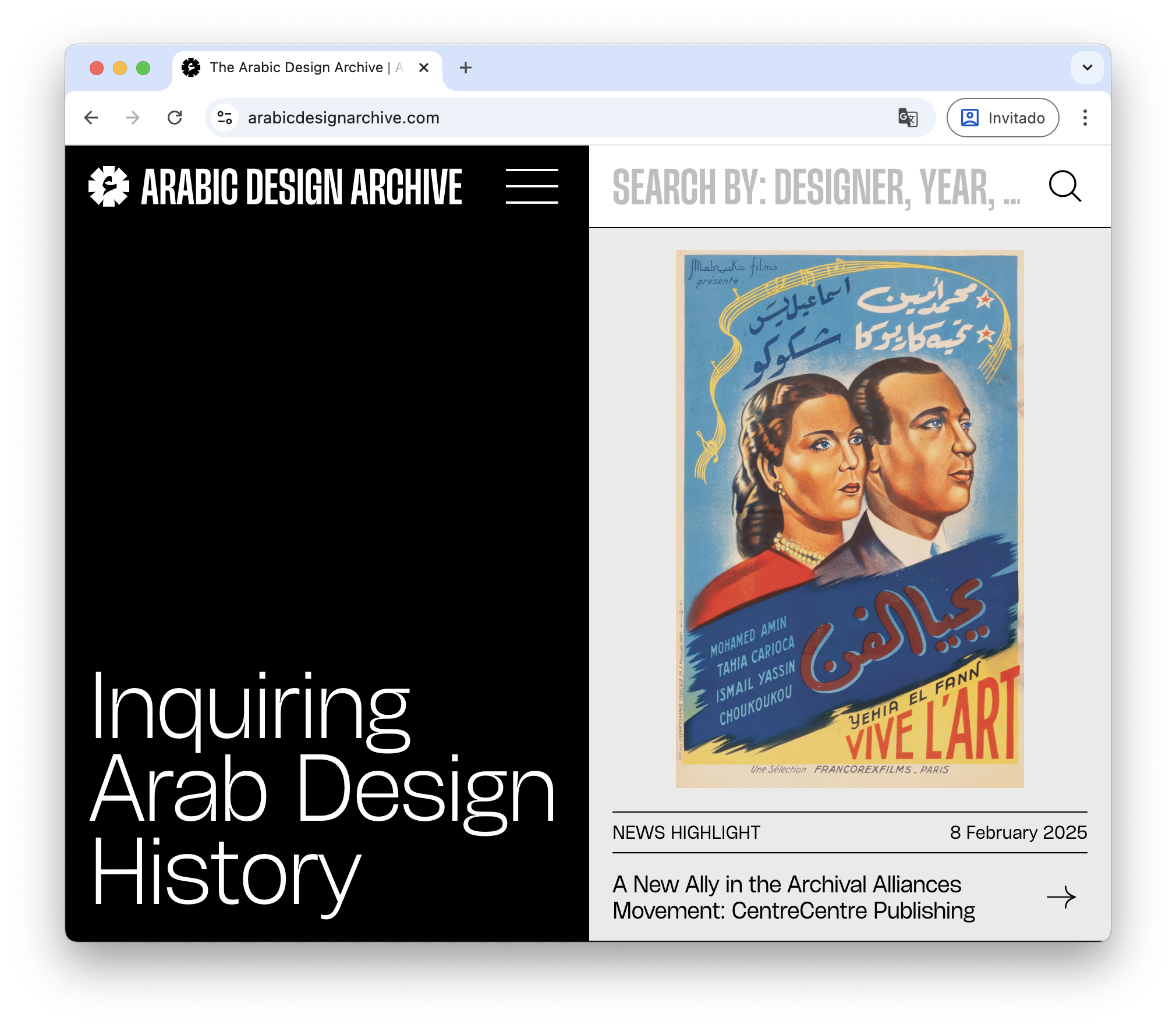
Task: Open the Invitado guest profile menu
Action: point(1002,118)
